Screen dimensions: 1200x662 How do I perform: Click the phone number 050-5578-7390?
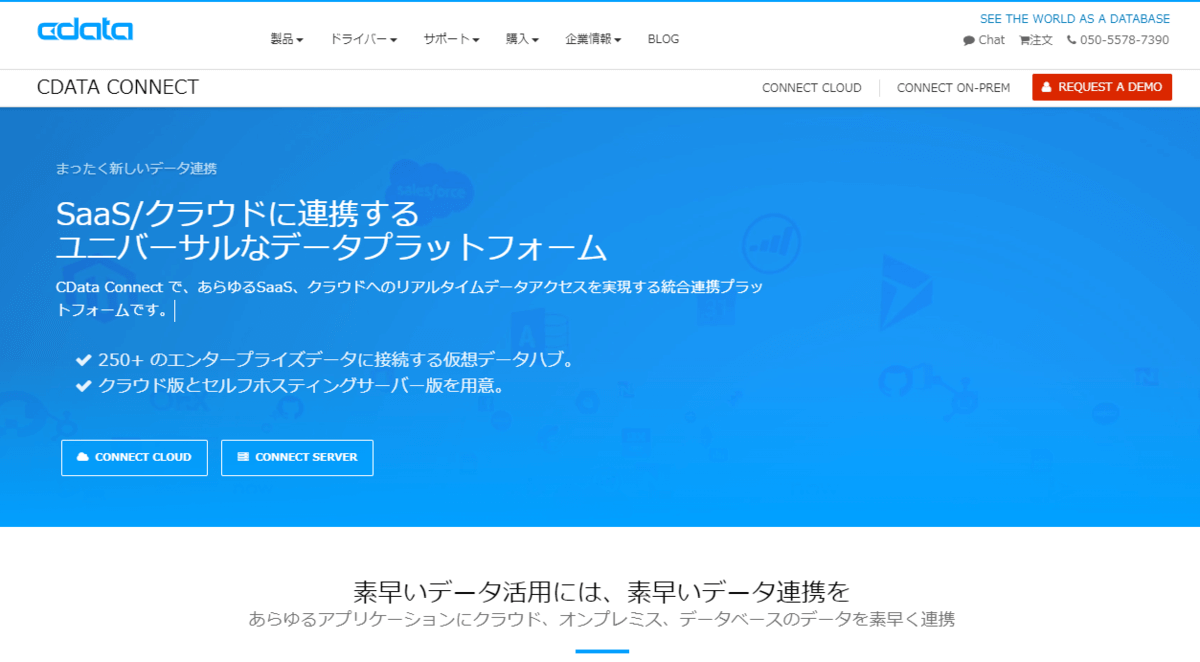click(1118, 40)
